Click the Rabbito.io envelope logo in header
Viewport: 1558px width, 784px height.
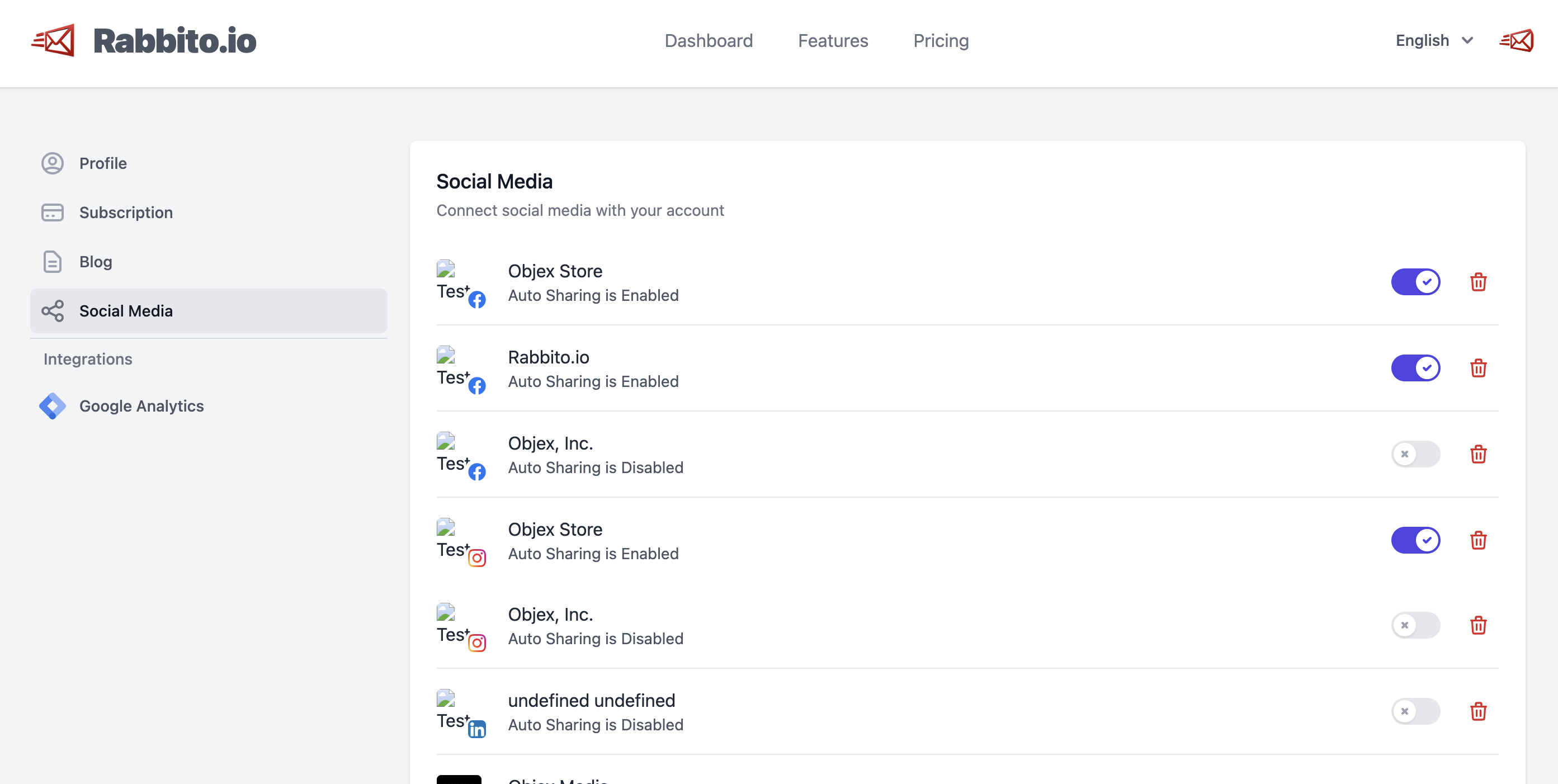tap(53, 40)
